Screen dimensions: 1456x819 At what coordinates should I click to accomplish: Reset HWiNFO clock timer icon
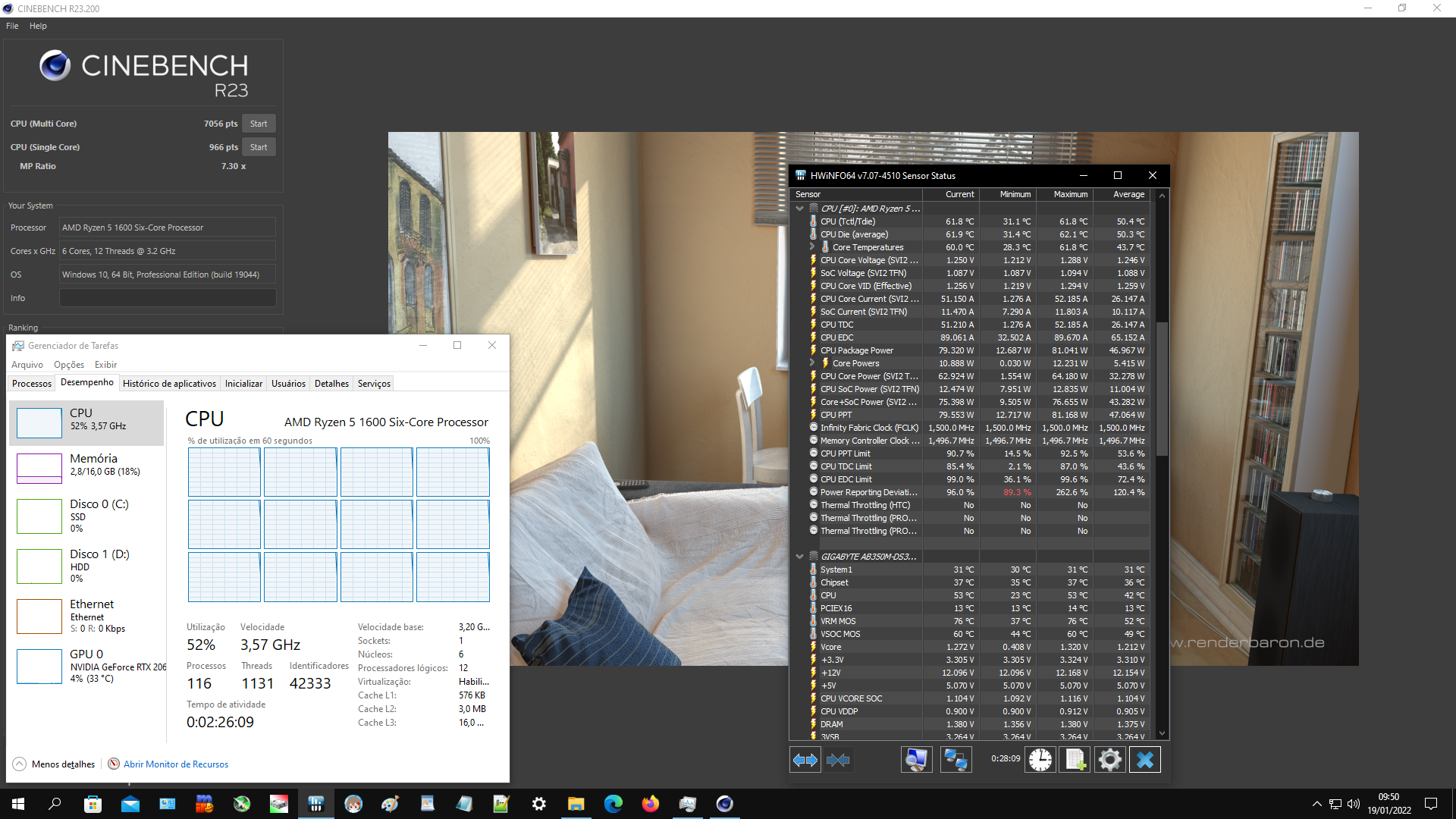pos(1040,759)
